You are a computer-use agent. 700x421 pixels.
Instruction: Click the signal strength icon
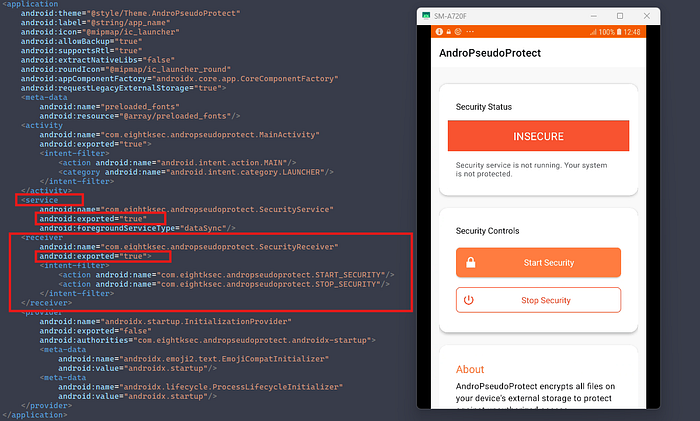[x=593, y=32]
